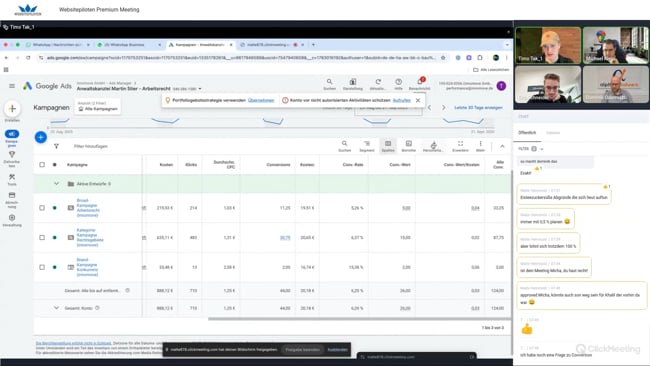Bookmark page with the address bar star
The width and height of the screenshot is (650, 366).
click(x=443, y=58)
